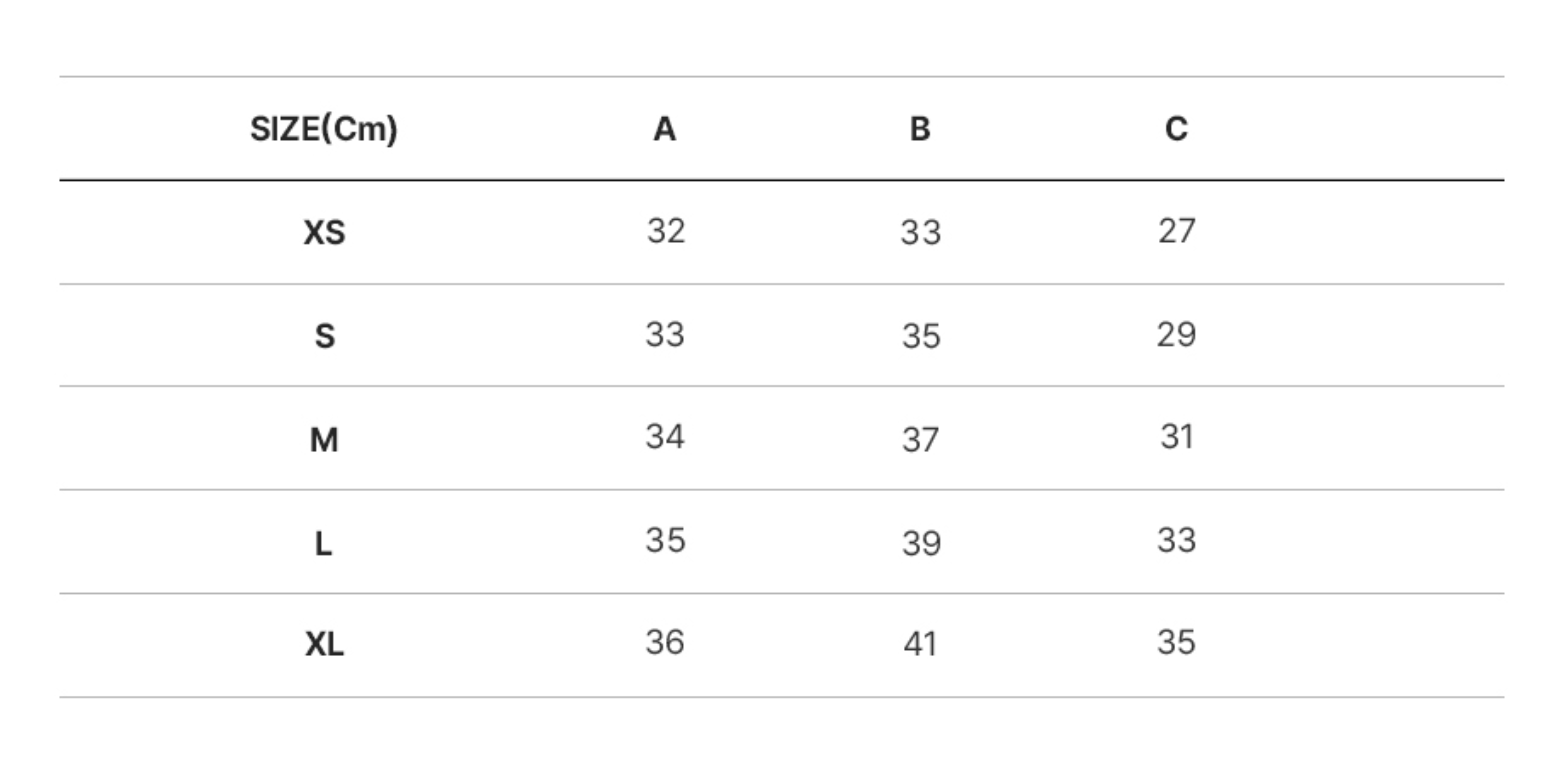Select M row C value 31

click(x=1177, y=437)
